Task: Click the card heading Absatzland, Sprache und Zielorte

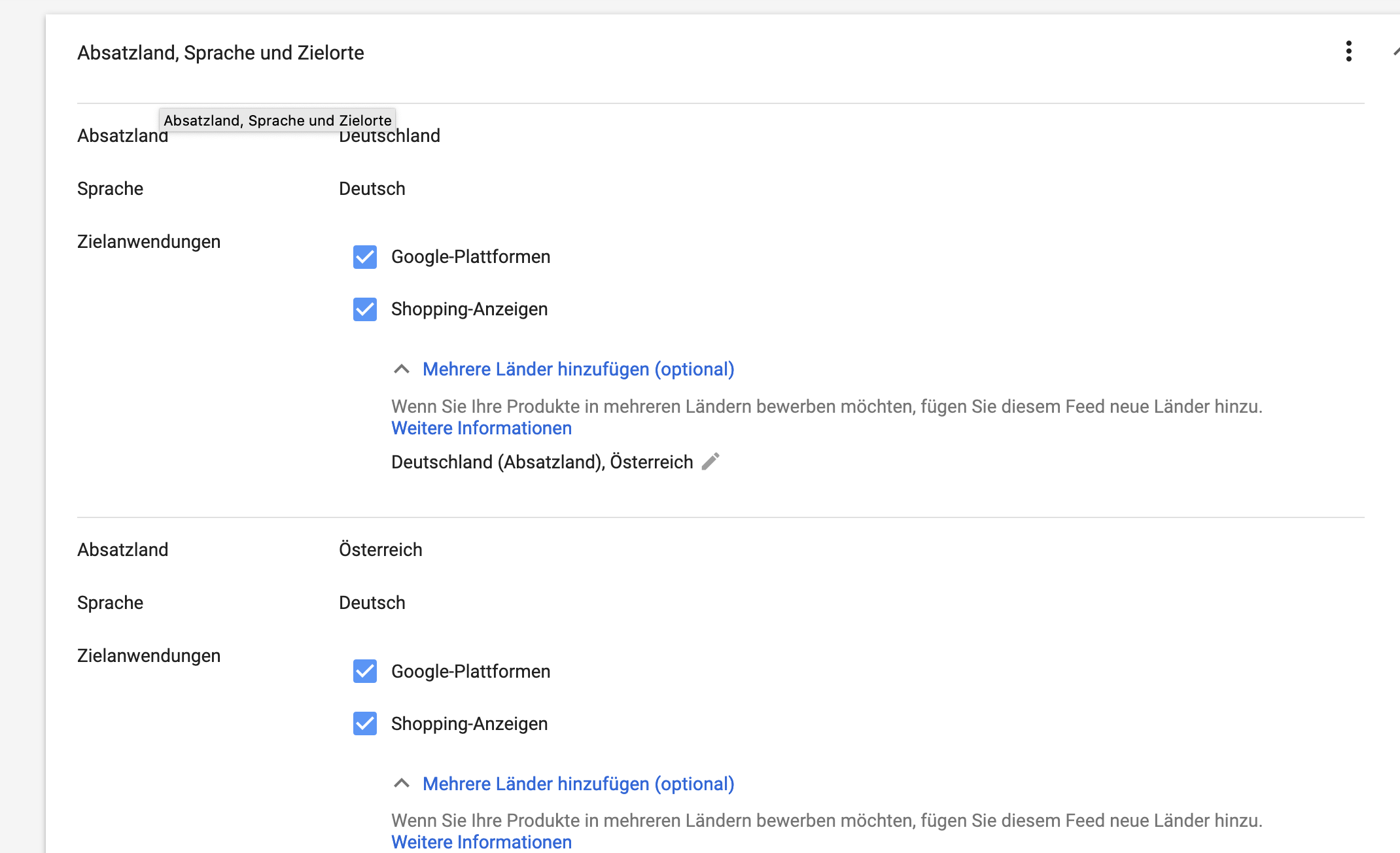Action: (220, 53)
